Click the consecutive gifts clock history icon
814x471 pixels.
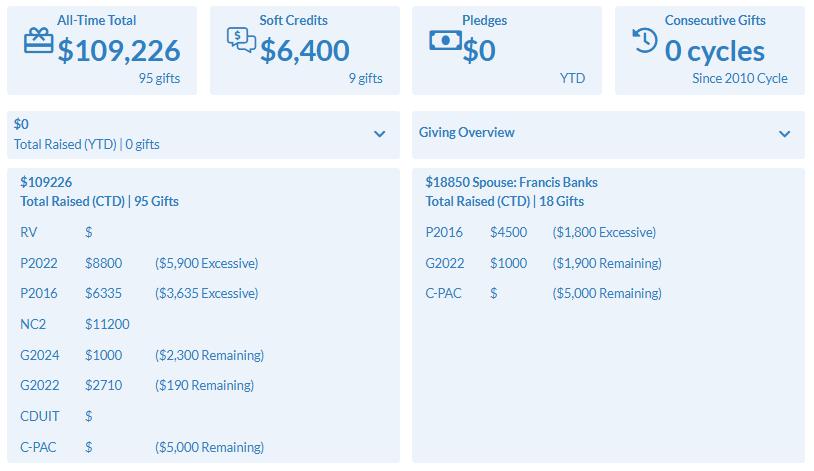point(645,40)
